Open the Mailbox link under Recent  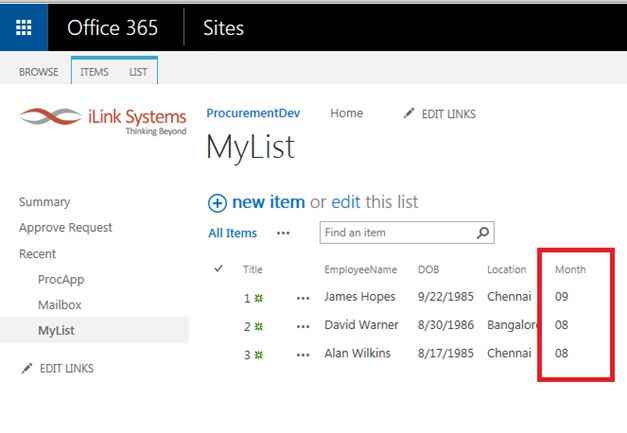point(59,305)
